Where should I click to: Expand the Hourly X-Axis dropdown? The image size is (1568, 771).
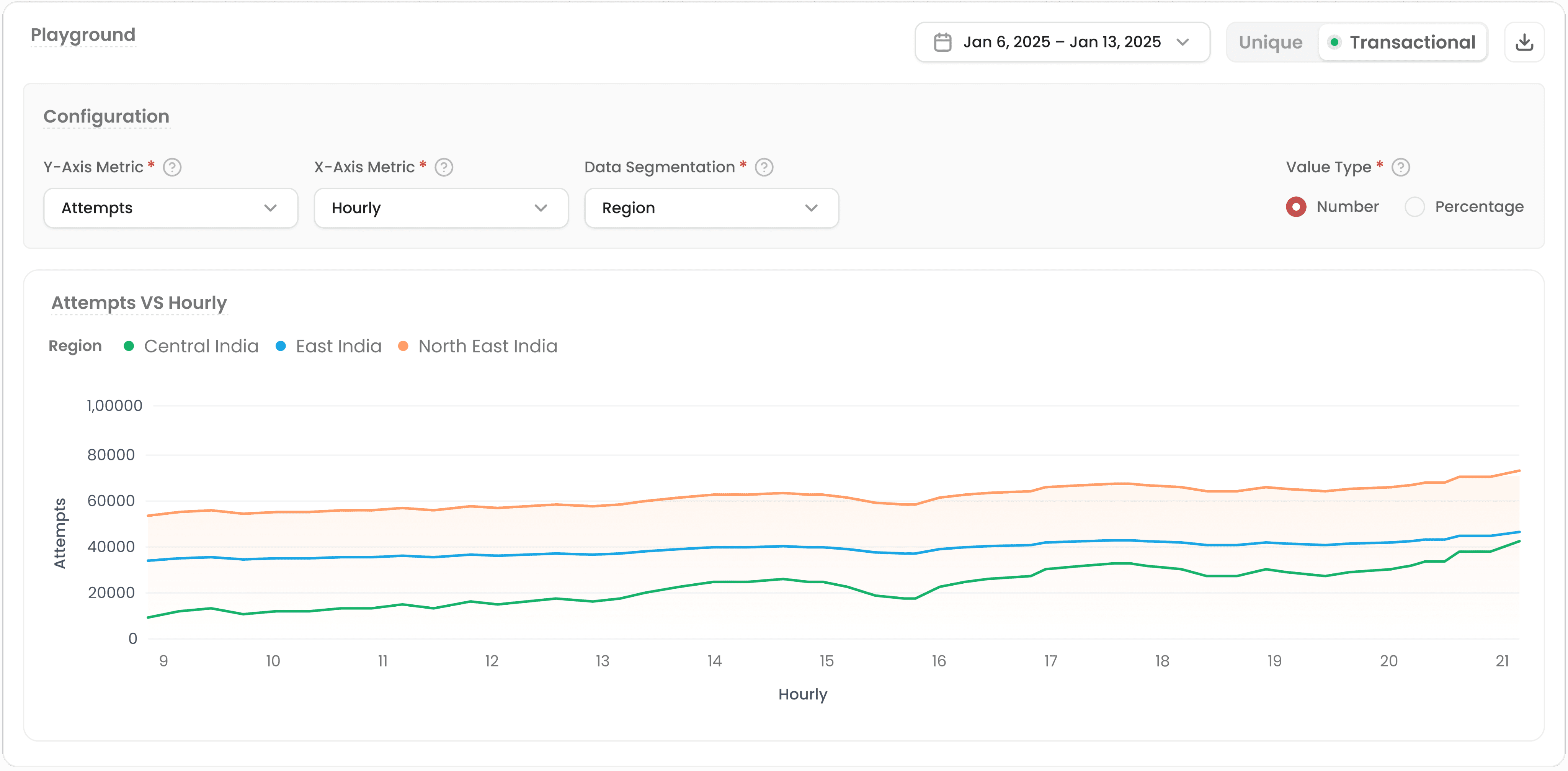point(441,208)
